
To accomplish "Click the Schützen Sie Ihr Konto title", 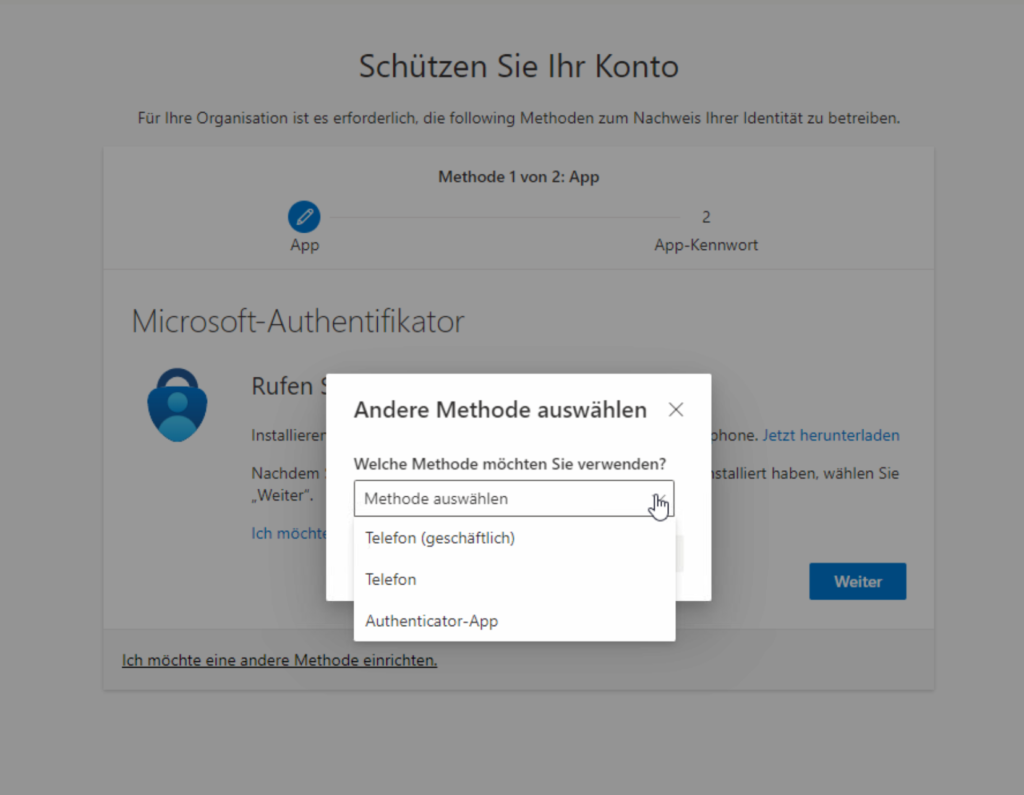I will click(x=519, y=67).
